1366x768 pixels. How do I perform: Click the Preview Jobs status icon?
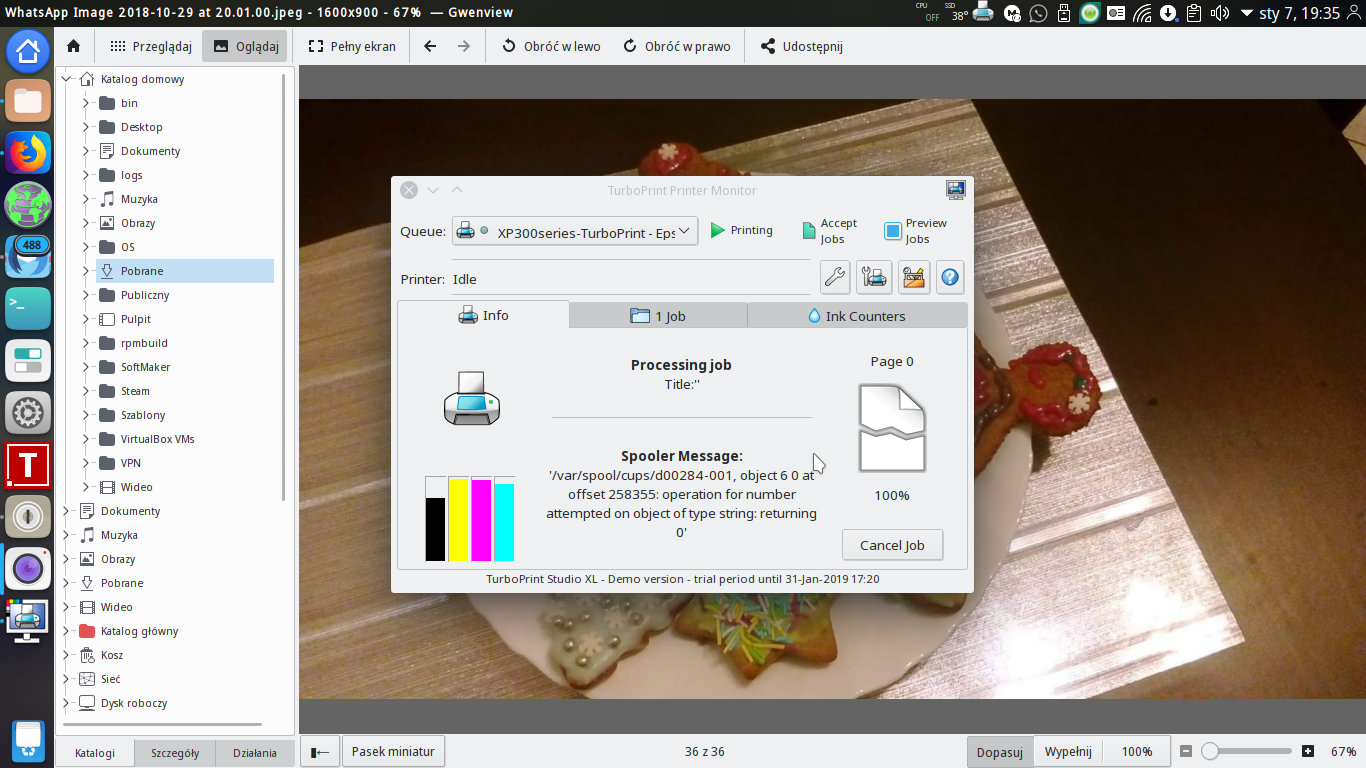[891, 230]
